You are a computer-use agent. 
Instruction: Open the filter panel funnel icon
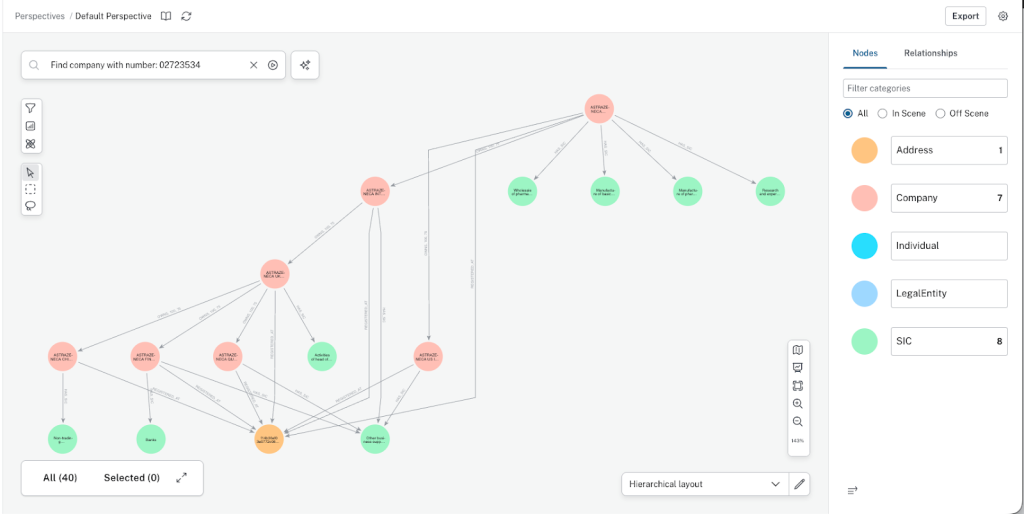[x=31, y=108]
